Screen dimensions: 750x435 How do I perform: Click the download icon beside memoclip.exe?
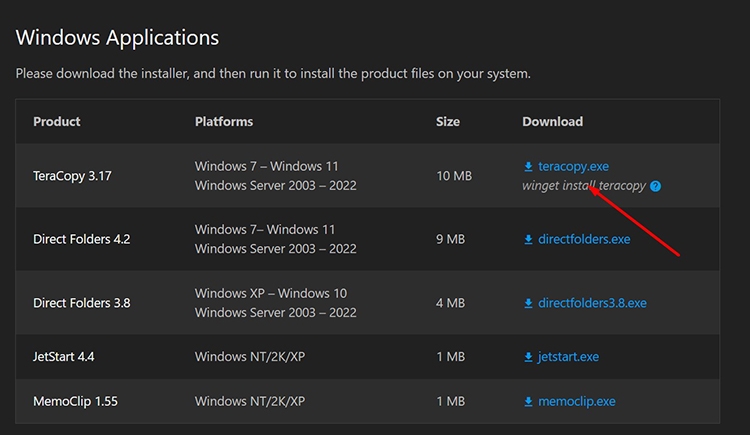[528, 402]
